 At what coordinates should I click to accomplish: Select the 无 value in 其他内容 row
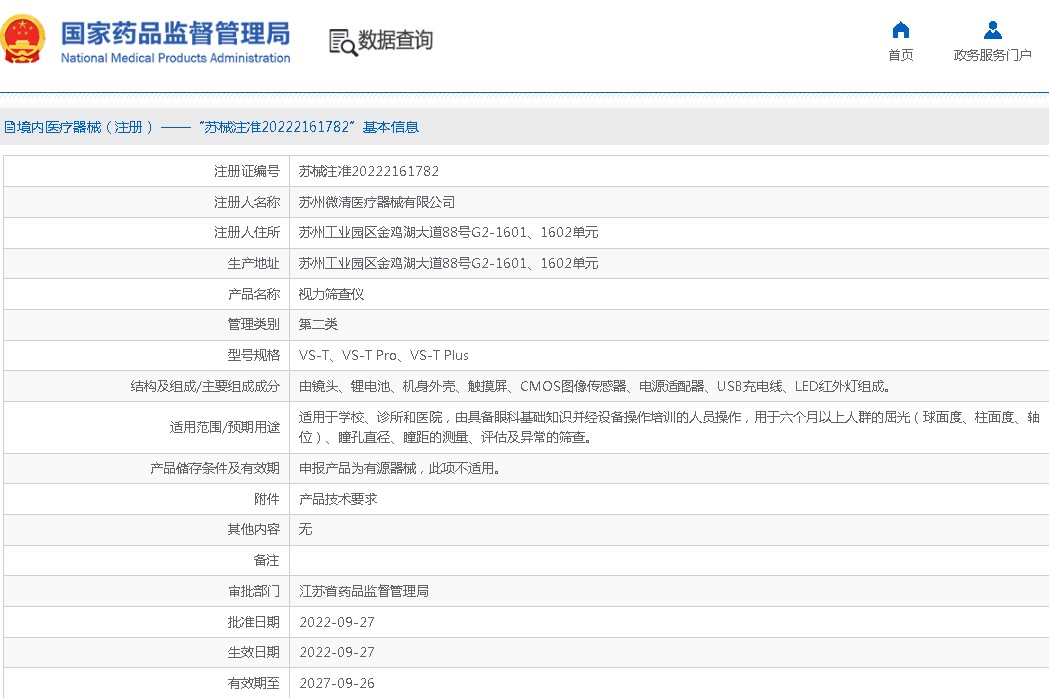pyautogui.click(x=305, y=529)
